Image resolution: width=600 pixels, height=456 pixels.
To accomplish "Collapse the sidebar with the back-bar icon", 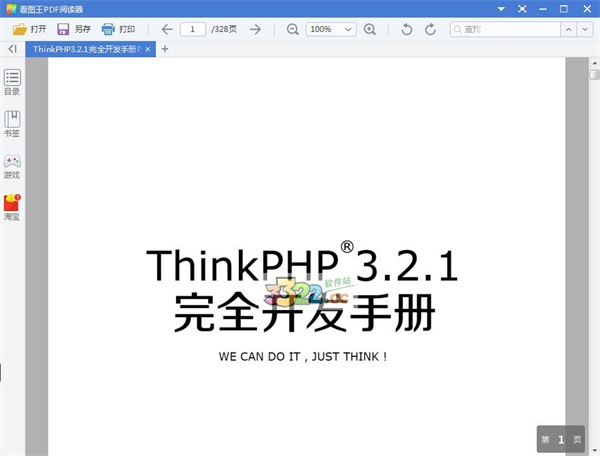I will click(13, 49).
